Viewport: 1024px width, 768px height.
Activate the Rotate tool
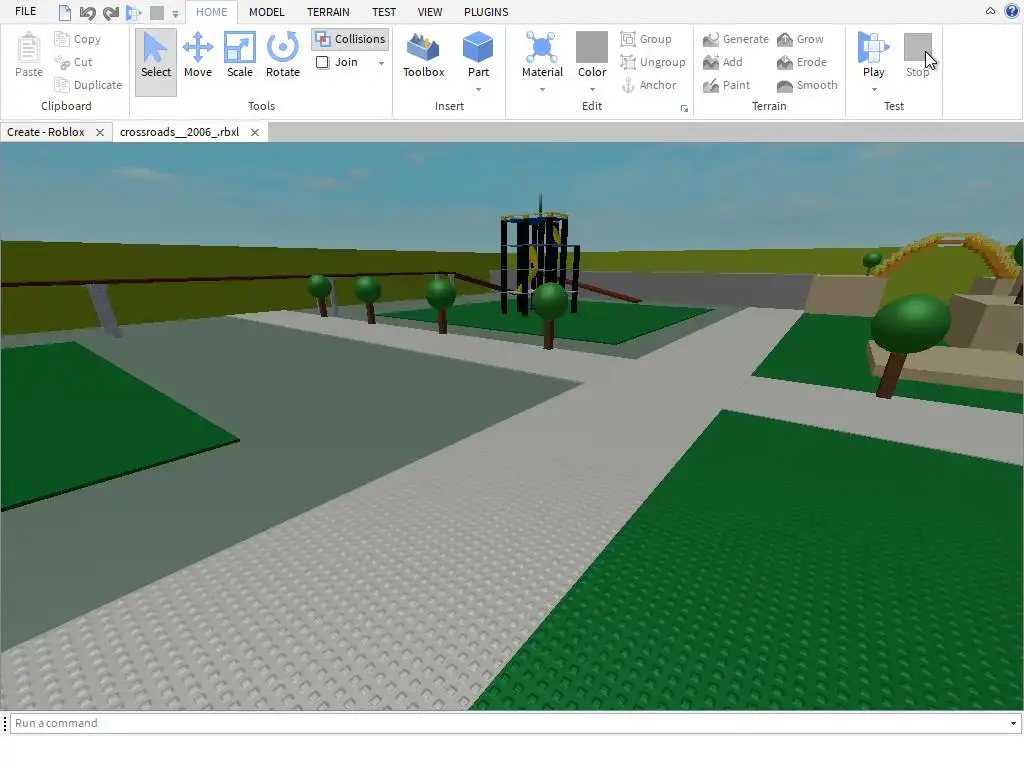pyautogui.click(x=282, y=56)
